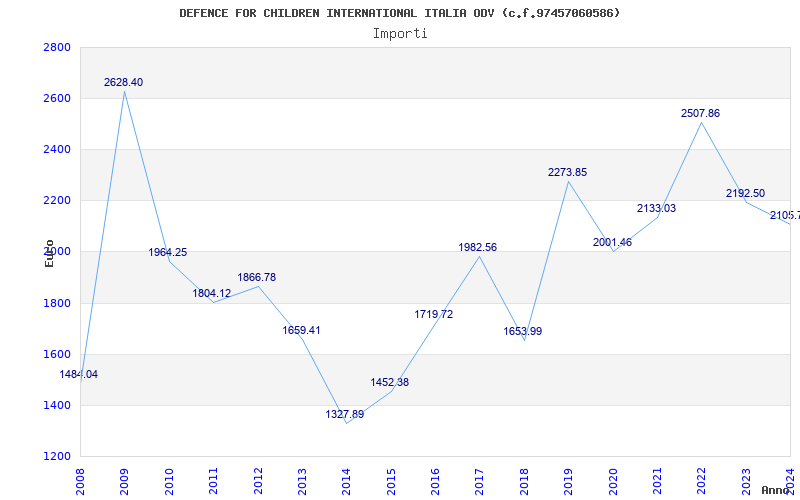Click the 2015 x-axis year label
The image size is (800, 500).
391,481
